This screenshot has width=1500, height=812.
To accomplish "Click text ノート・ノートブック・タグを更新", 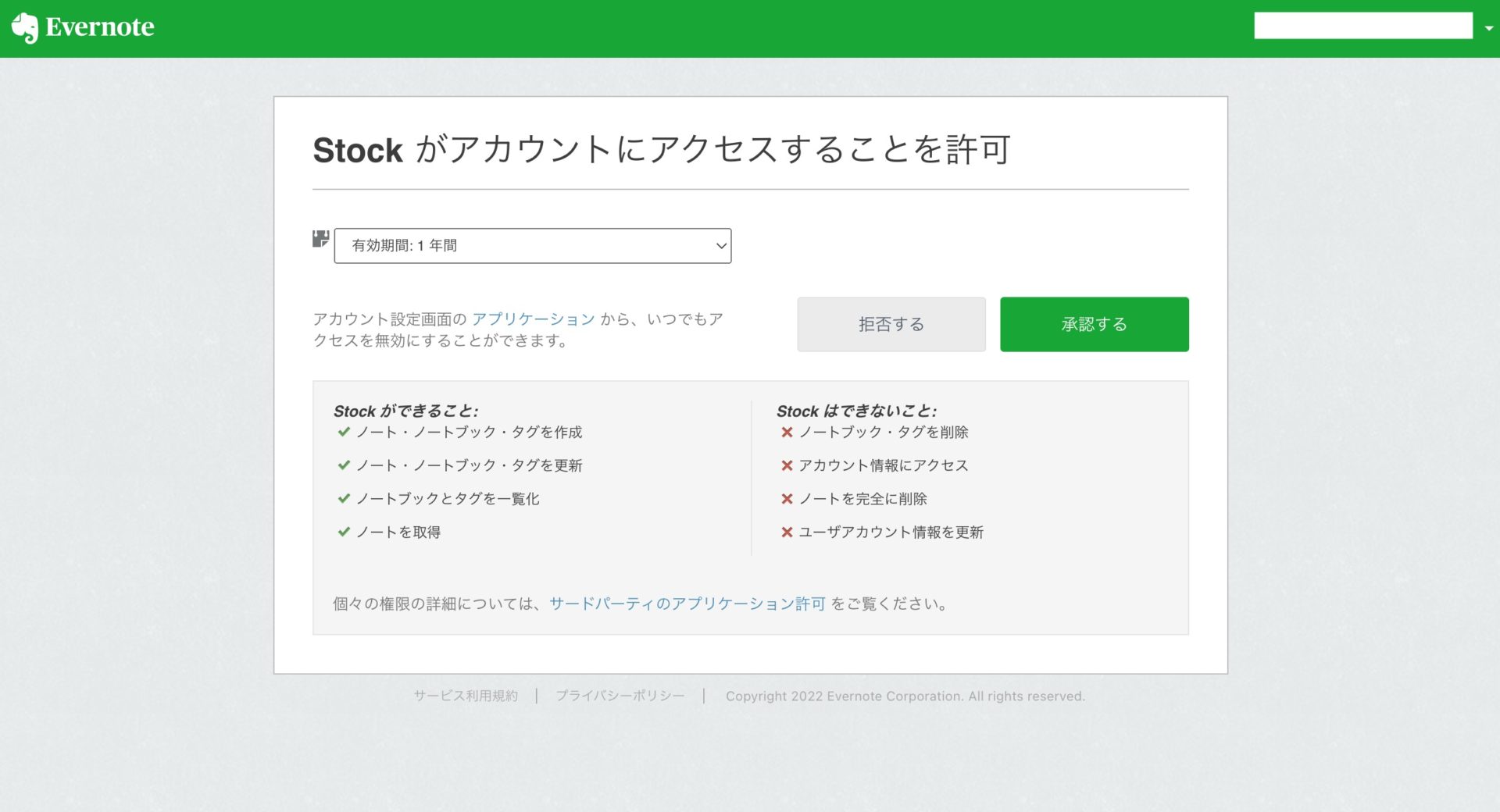I will pos(470,465).
